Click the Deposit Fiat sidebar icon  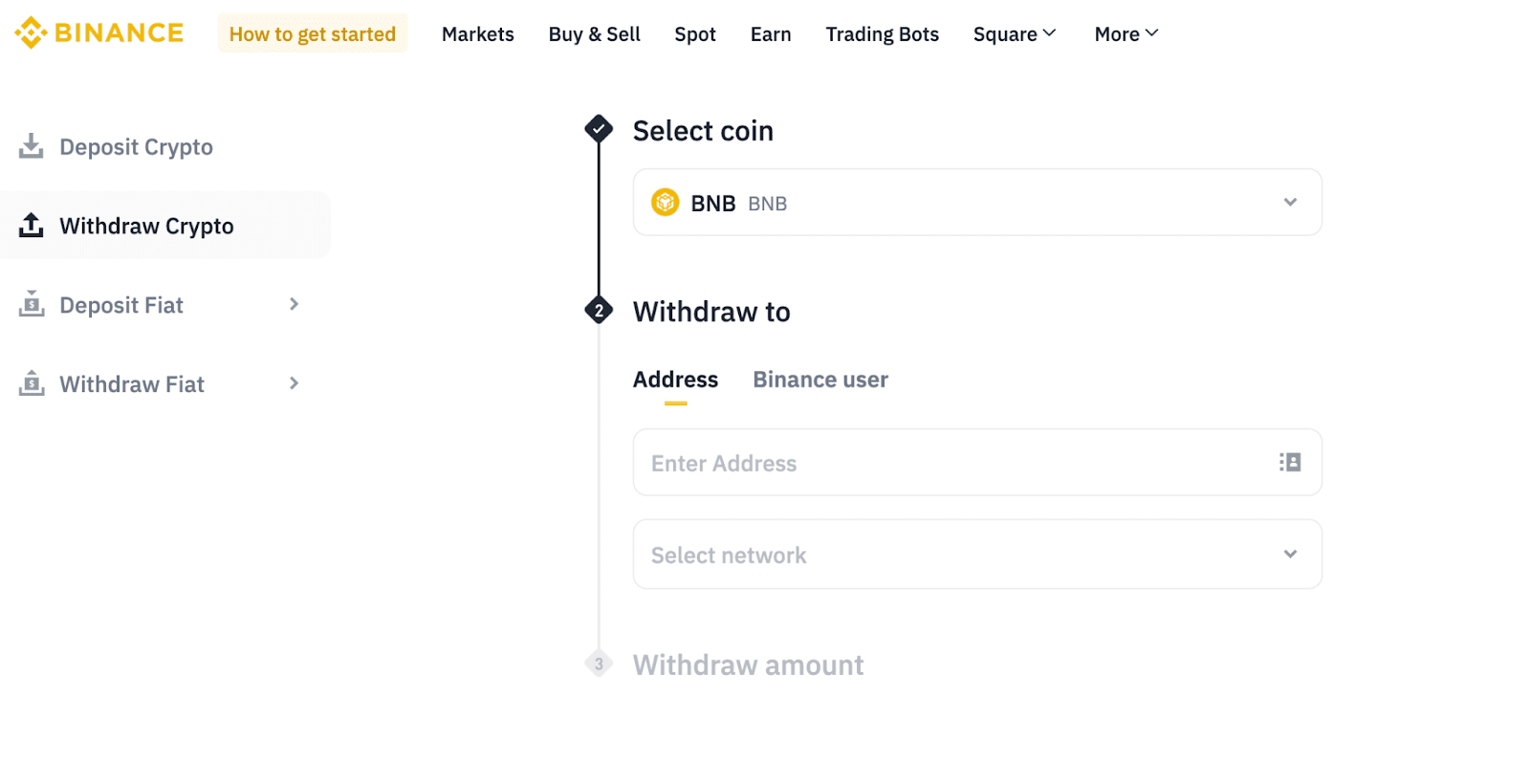click(32, 304)
